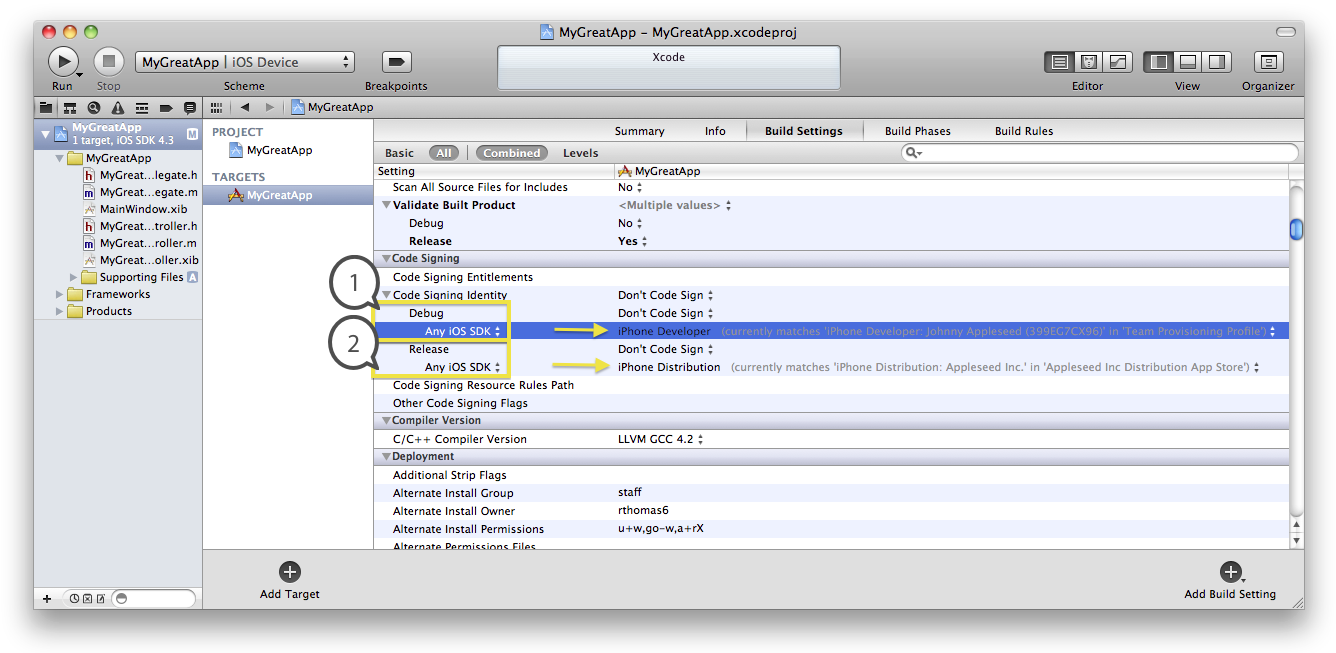Image resolution: width=1336 pixels, height=653 pixels.
Task: Open the Release Yes value popup
Action: tap(632, 241)
